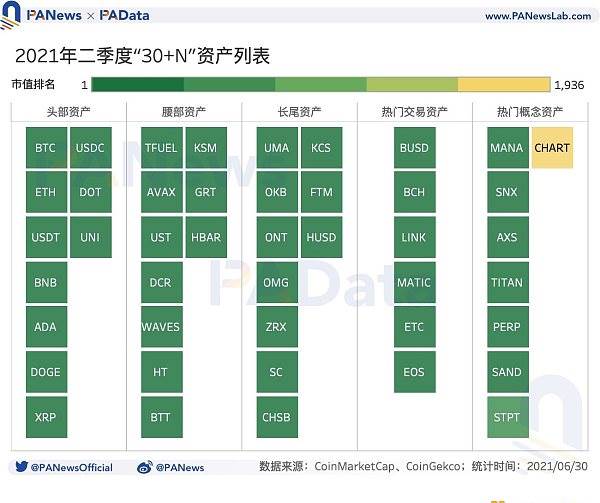Click the PANews logo icon
The width and height of the screenshot is (600, 503).
(x=10, y=15)
